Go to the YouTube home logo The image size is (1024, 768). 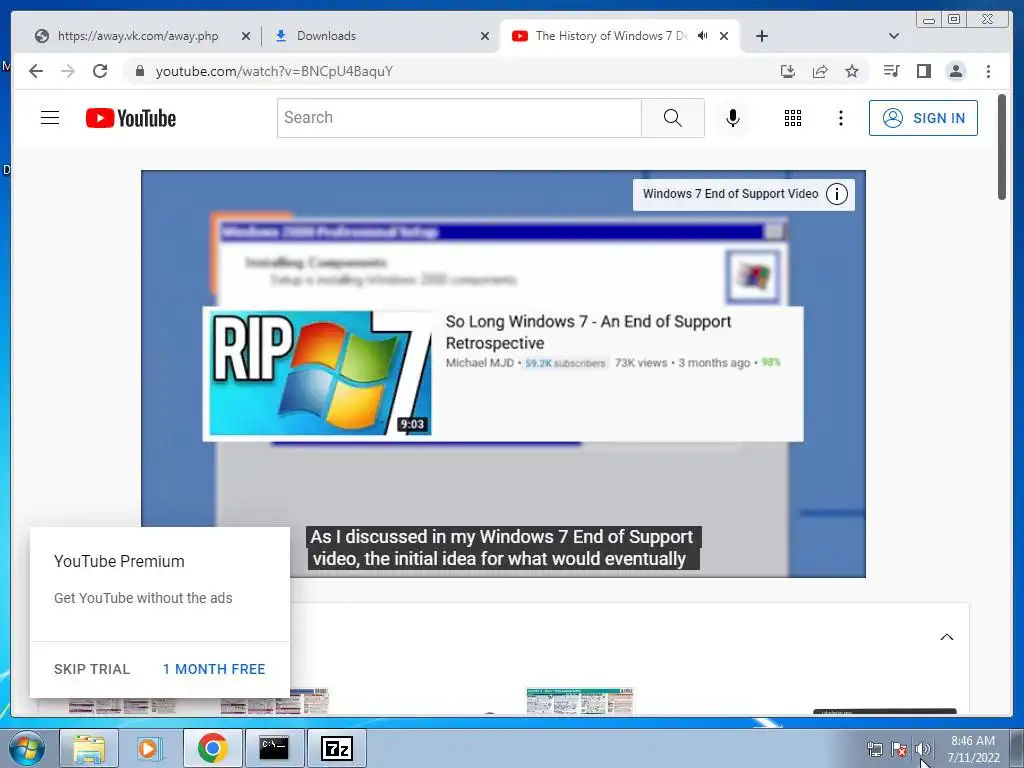point(131,118)
